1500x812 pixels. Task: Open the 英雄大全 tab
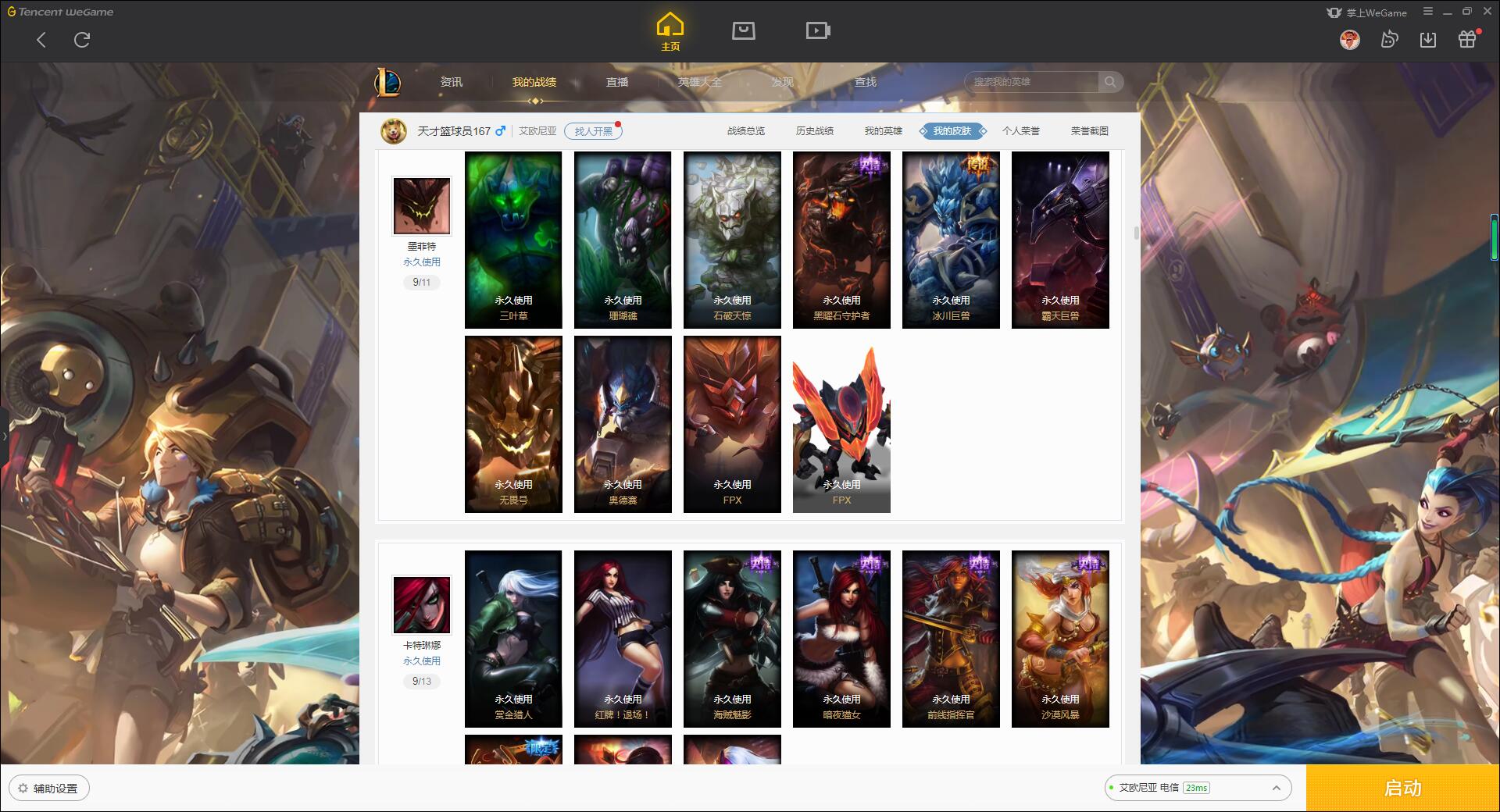[x=700, y=82]
